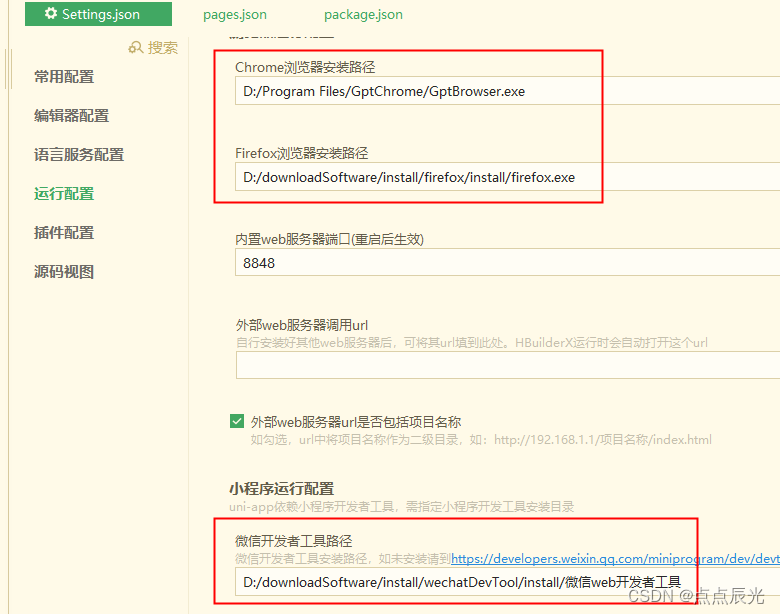This screenshot has width=780, height=614.
Task: Open the package.json tab
Action: (363, 14)
